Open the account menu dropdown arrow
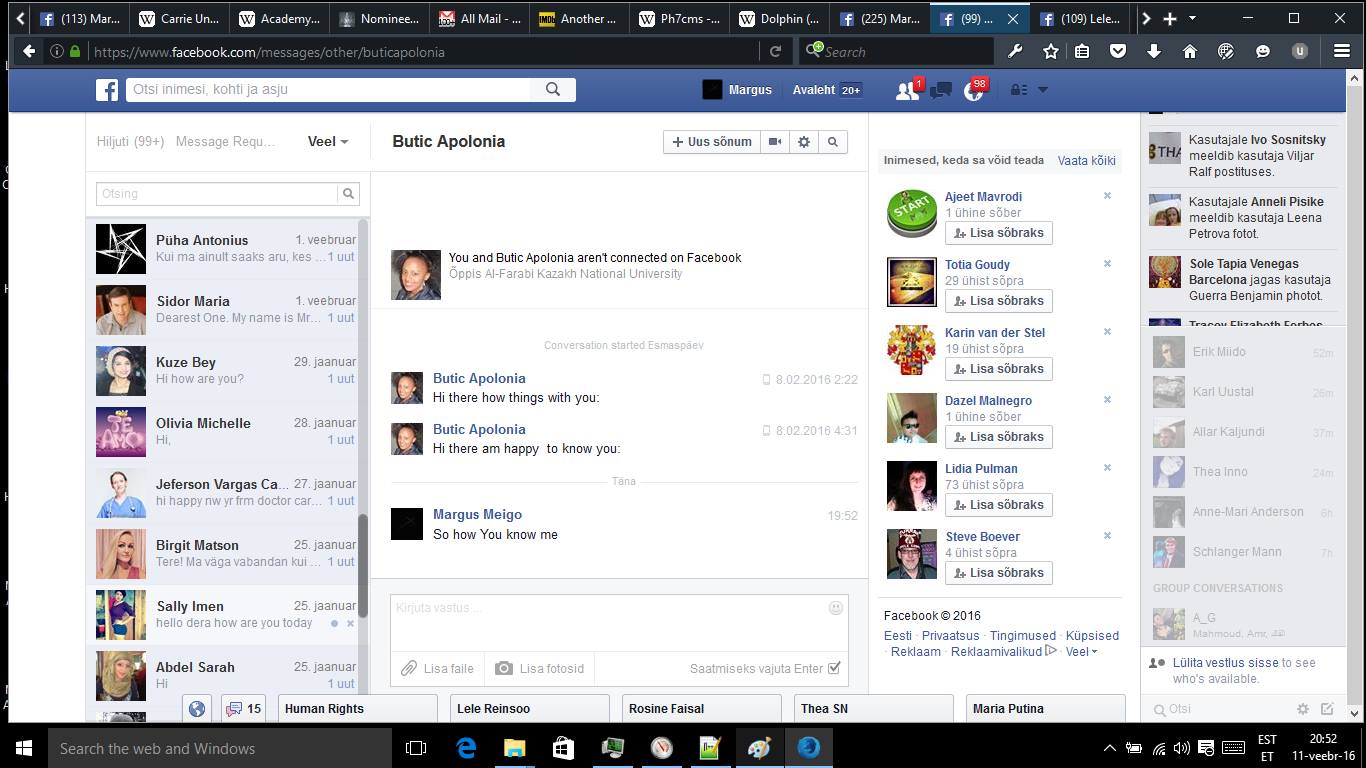Image resolution: width=1366 pixels, height=768 pixels. click(1043, 90)
